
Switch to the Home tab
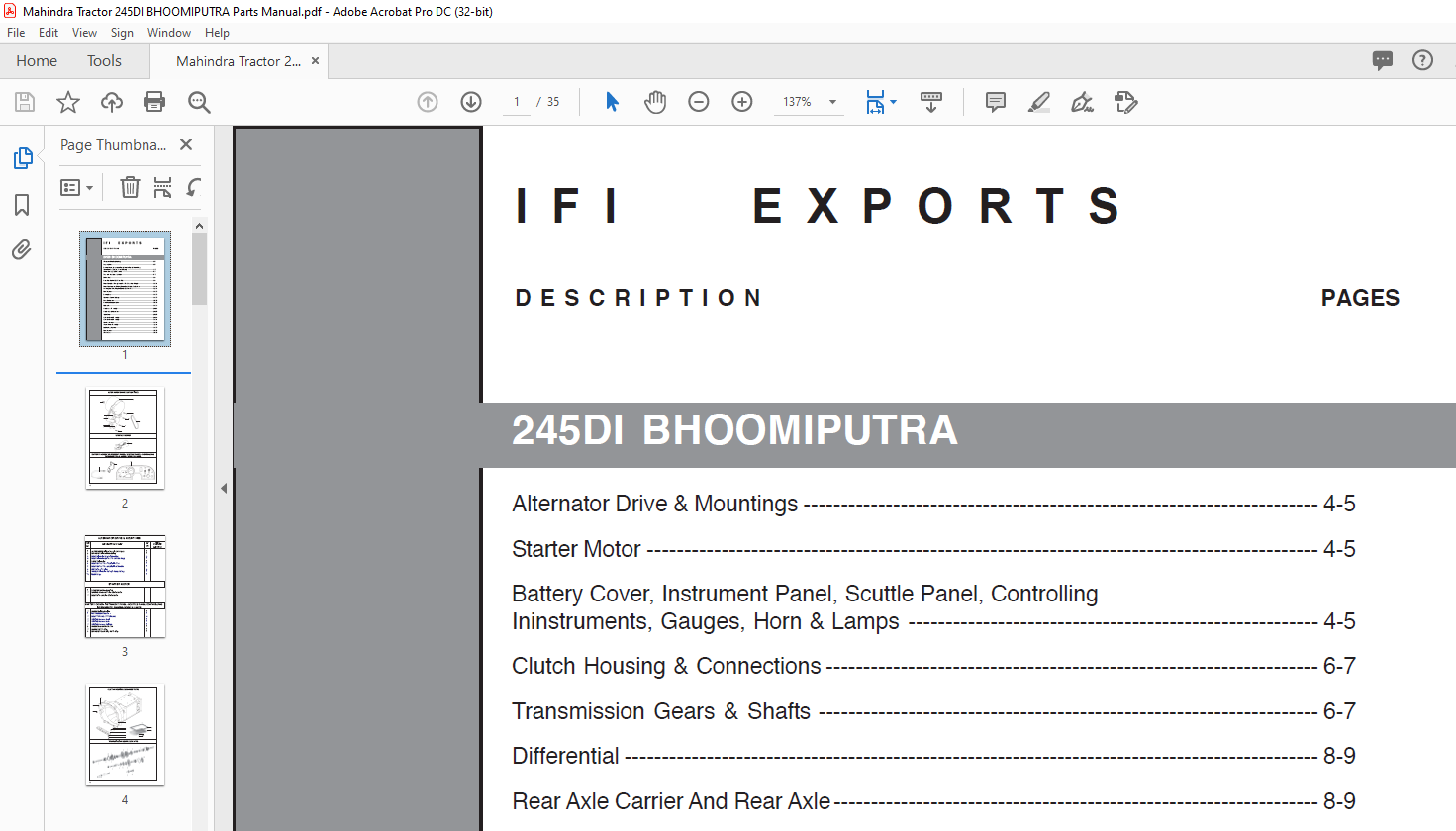pyautogui.click(x=37, y=61)
